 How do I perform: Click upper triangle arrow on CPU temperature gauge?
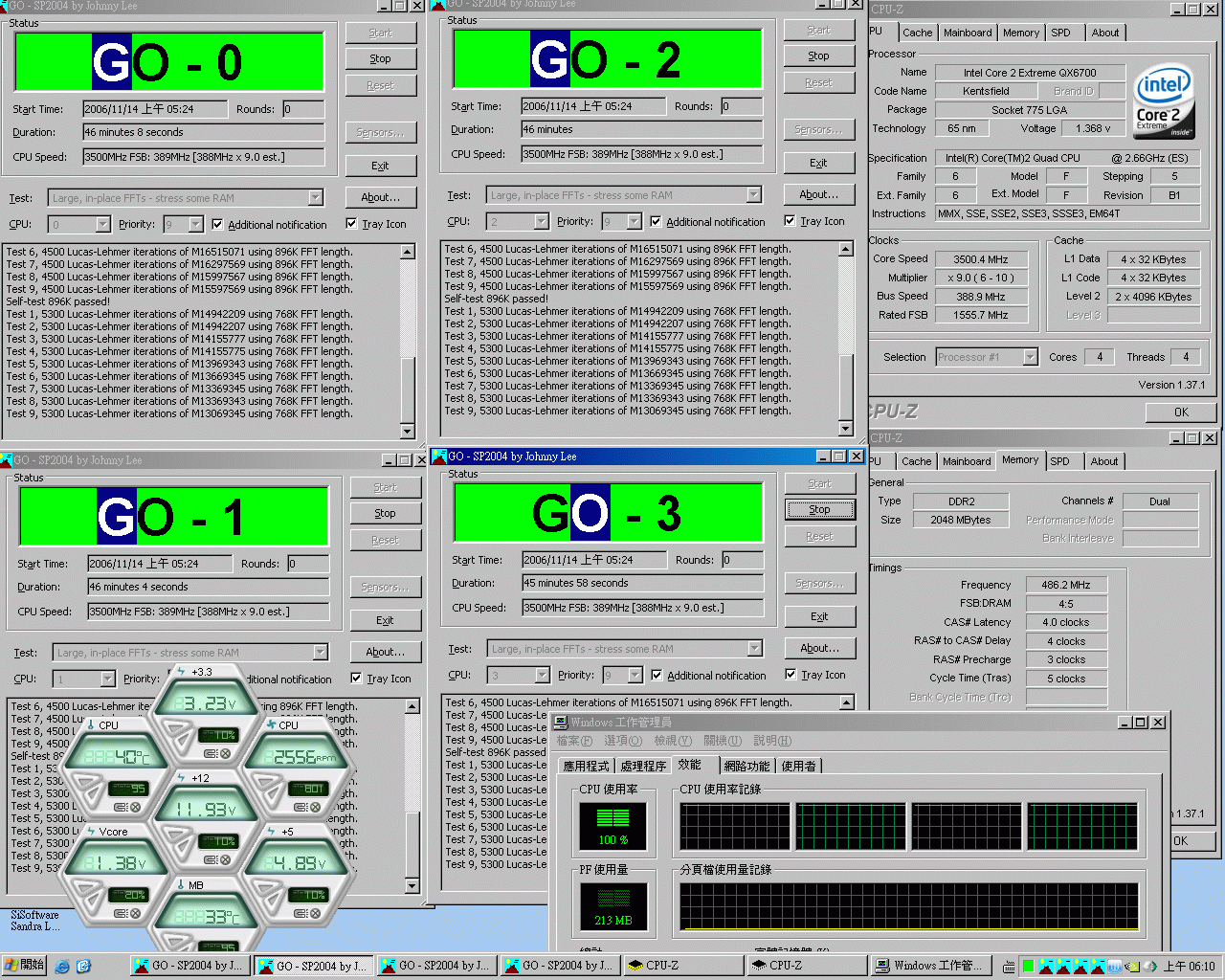point(86,781)
